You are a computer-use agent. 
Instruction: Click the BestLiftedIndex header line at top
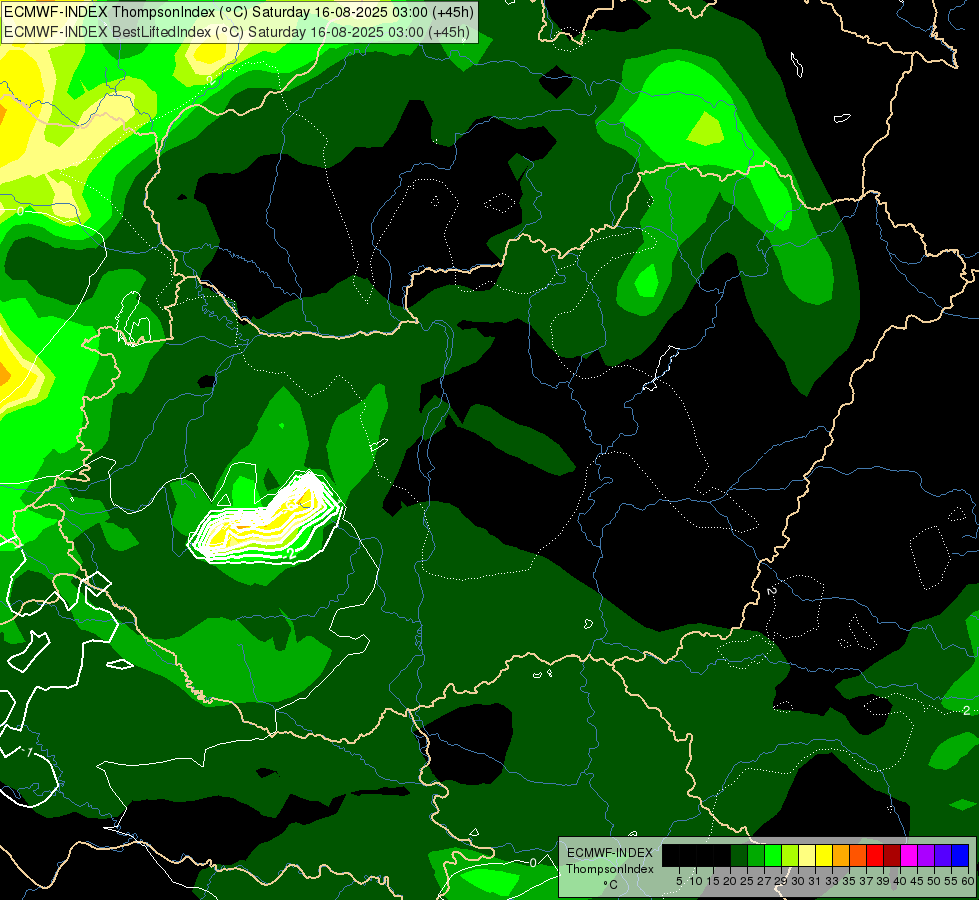click(x=237, y=31)
